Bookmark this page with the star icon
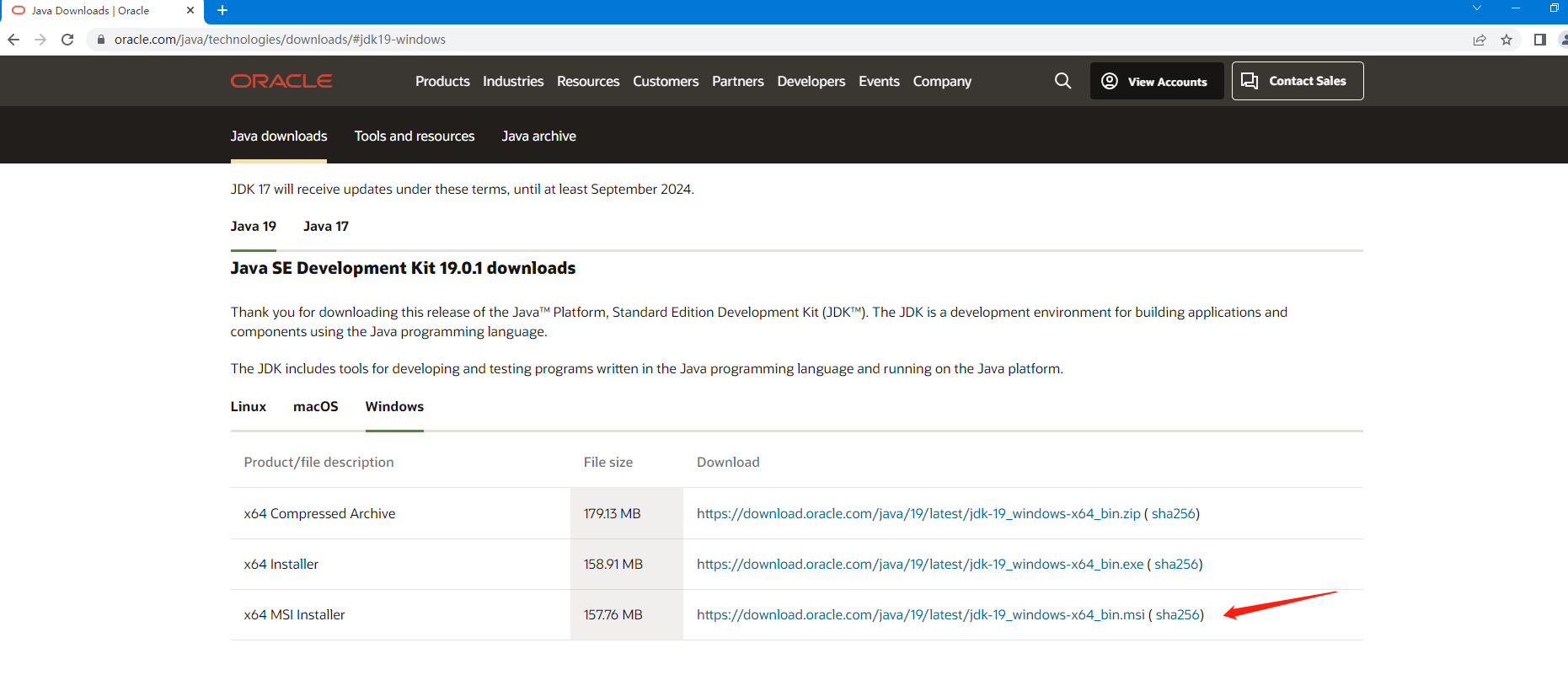The height and width of the screenshot is (691, 1568). click(x=1506, y=40)
